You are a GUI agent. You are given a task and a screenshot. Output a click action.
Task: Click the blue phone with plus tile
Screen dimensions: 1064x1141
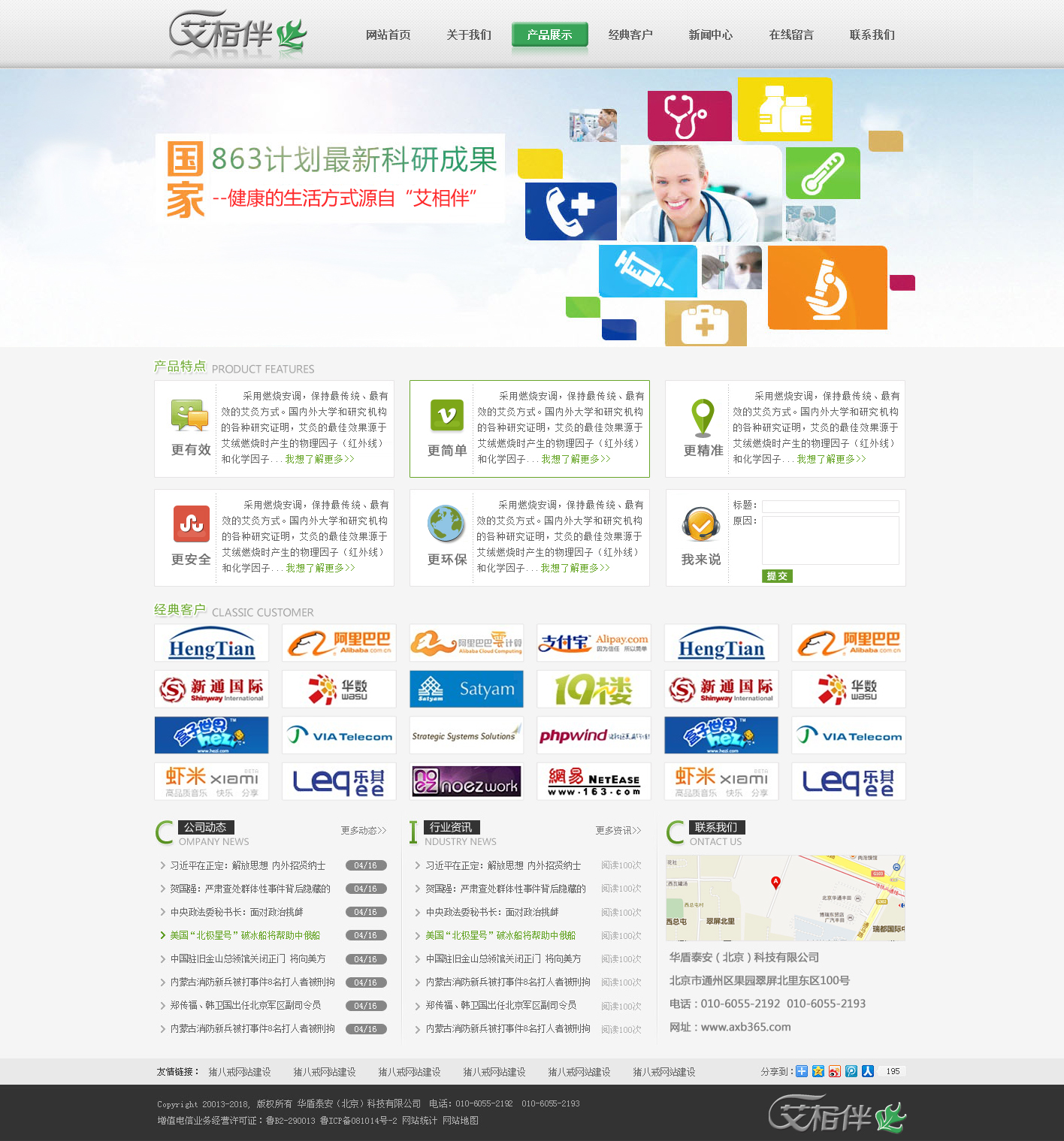pos(571,212)
